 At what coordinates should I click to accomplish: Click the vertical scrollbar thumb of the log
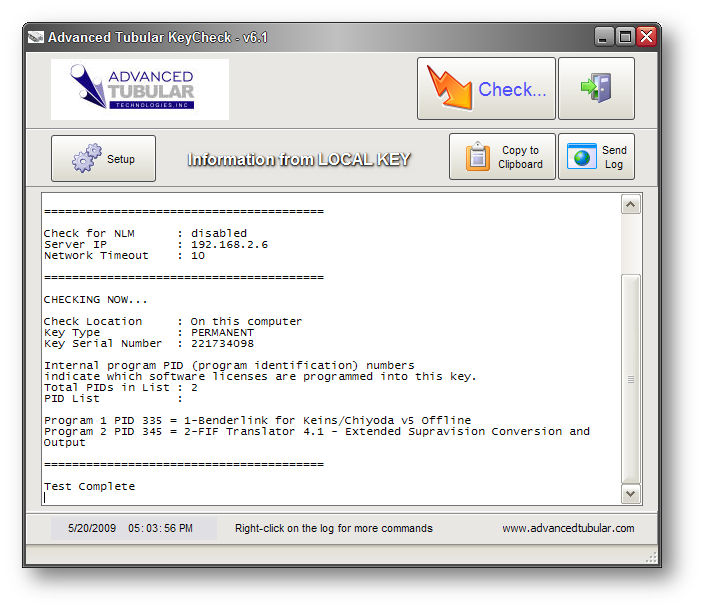click(x=631, y=379)
